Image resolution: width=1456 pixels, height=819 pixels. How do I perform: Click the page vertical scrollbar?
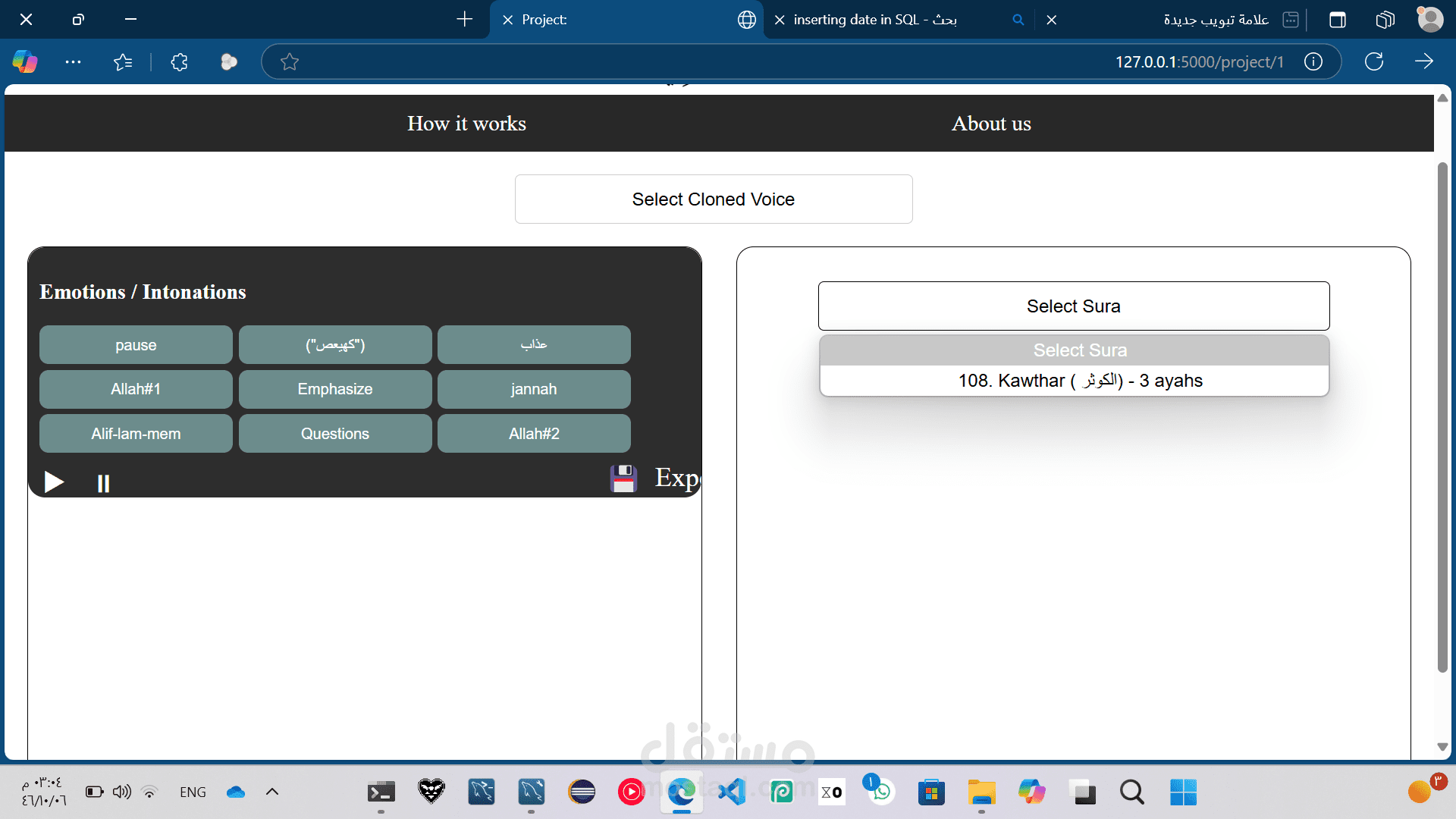(1442, 417)
